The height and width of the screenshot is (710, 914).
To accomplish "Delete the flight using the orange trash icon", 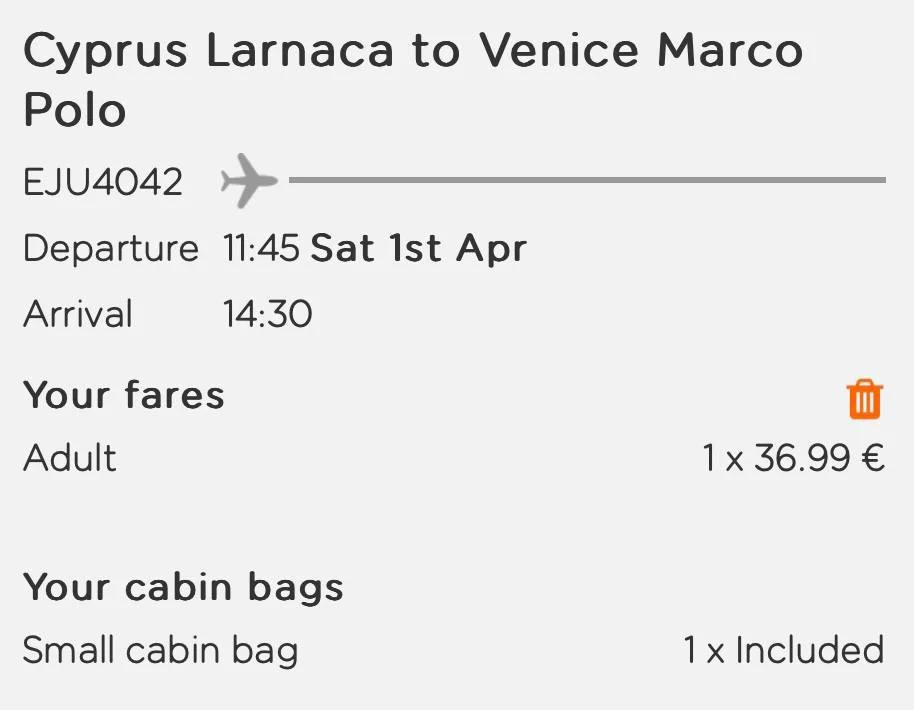I will tap(865, 399).
